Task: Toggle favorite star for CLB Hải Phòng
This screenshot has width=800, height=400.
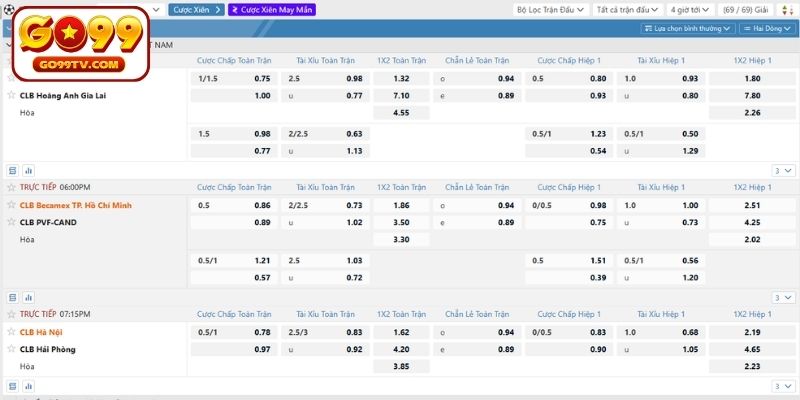Action: (x=11, y=349)
